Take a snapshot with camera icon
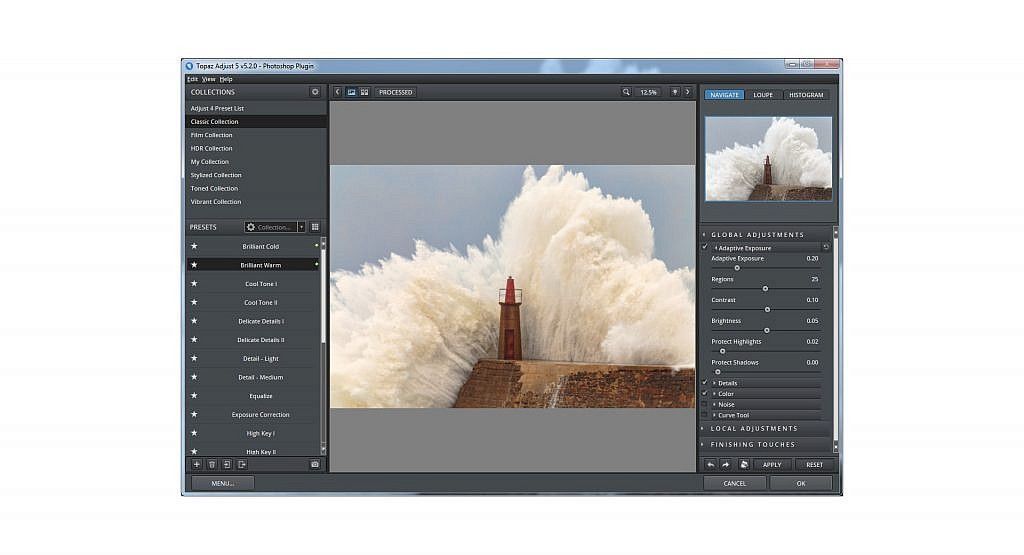The image size is (1024, 555). click(x=315, y=464)
